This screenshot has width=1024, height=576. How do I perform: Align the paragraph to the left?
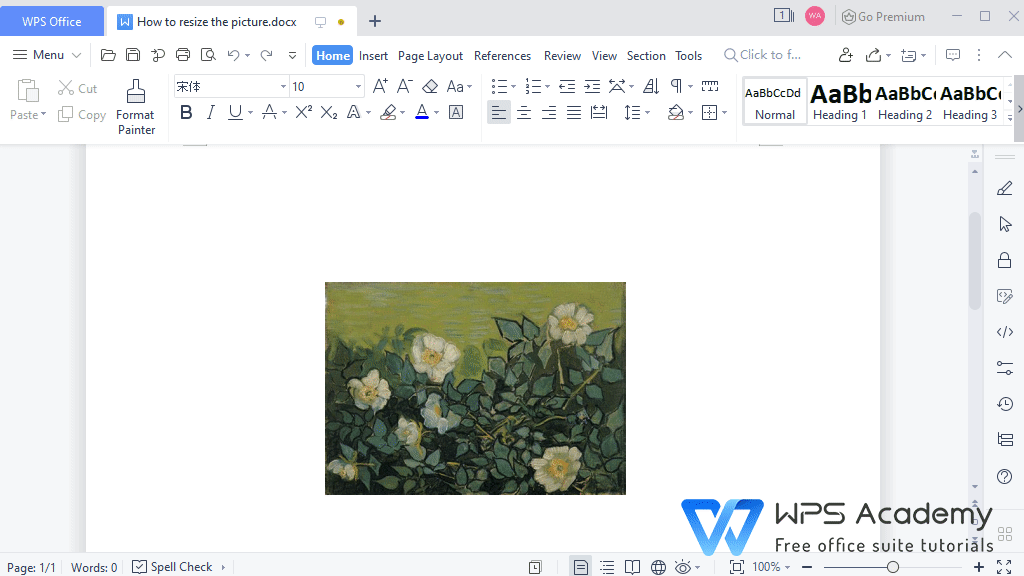[x=498, y=112]
